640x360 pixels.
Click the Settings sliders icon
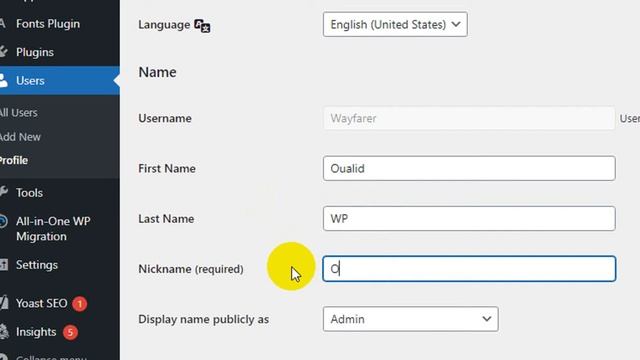[x=4, y=265]
